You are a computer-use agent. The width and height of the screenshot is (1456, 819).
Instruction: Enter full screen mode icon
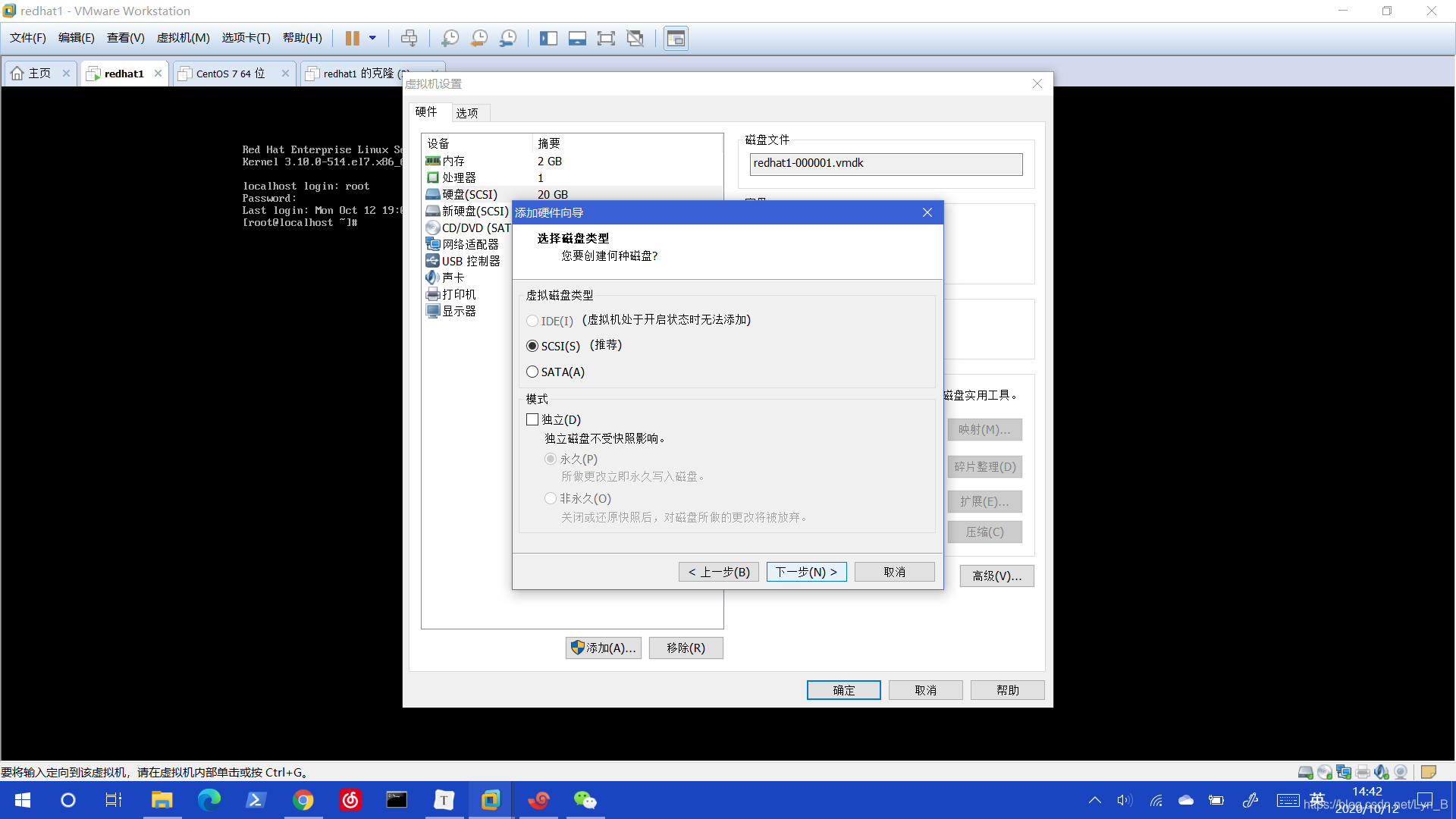tap(606, 38)
